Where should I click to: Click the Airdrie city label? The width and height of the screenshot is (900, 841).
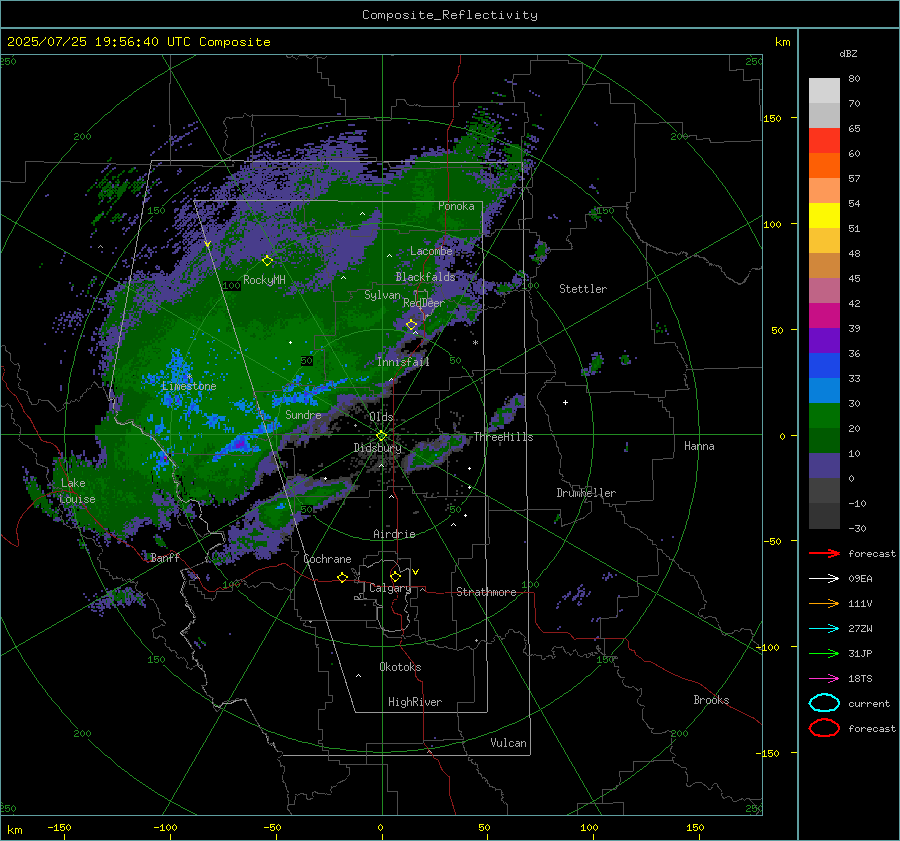point(394,534)
